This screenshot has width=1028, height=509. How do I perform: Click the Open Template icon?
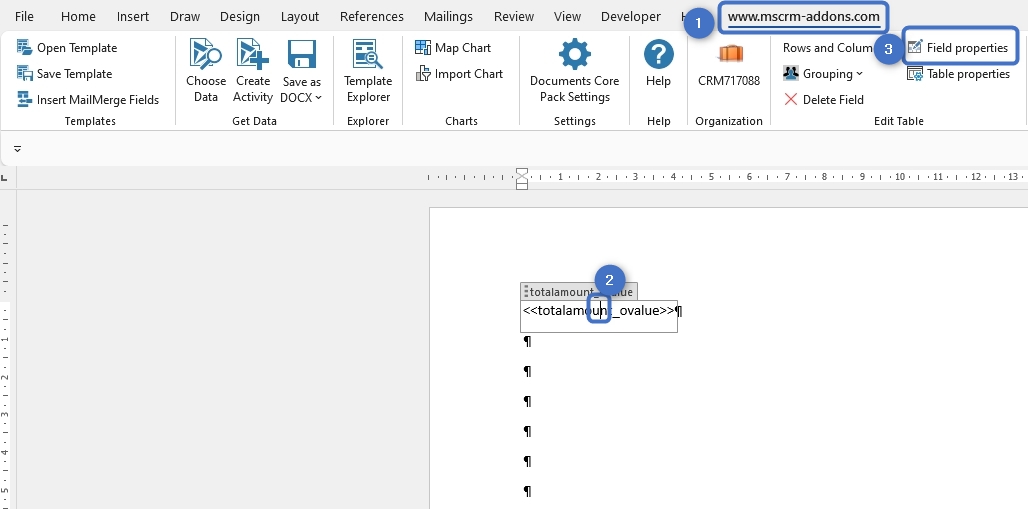click(24, 47)
